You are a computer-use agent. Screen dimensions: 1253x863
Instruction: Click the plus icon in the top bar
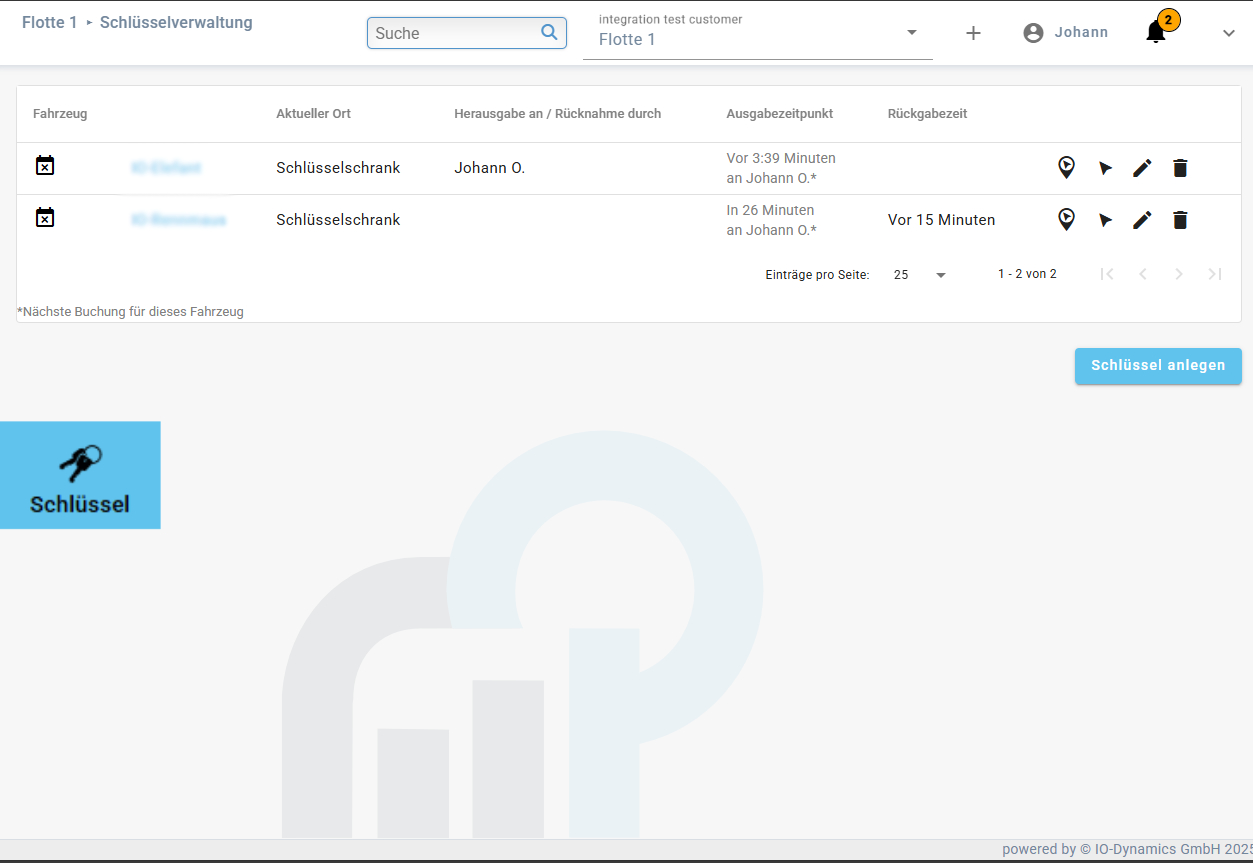tap(973, 33)
